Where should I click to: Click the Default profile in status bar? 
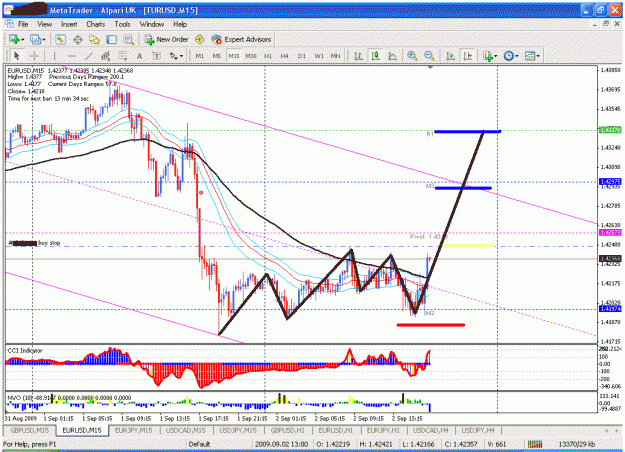[199, 444]
